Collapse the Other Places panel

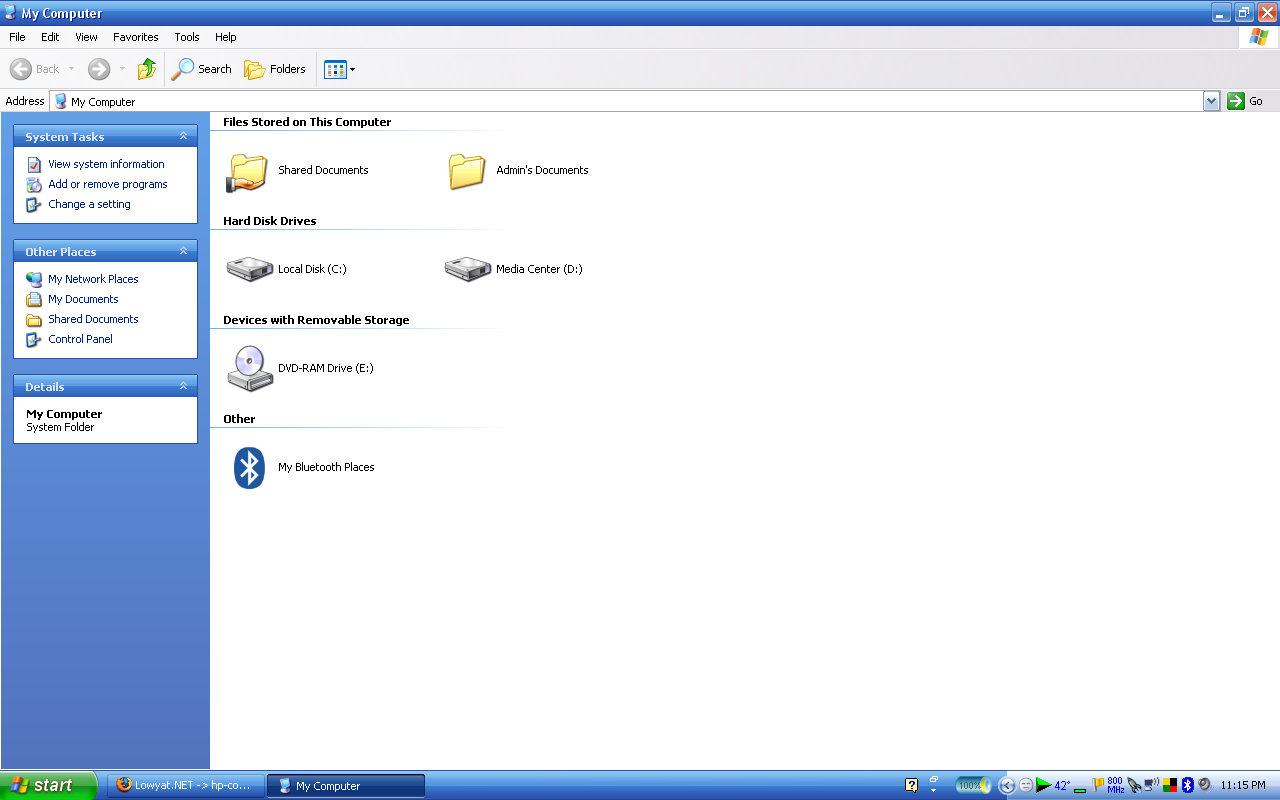(x=183, y=252)
